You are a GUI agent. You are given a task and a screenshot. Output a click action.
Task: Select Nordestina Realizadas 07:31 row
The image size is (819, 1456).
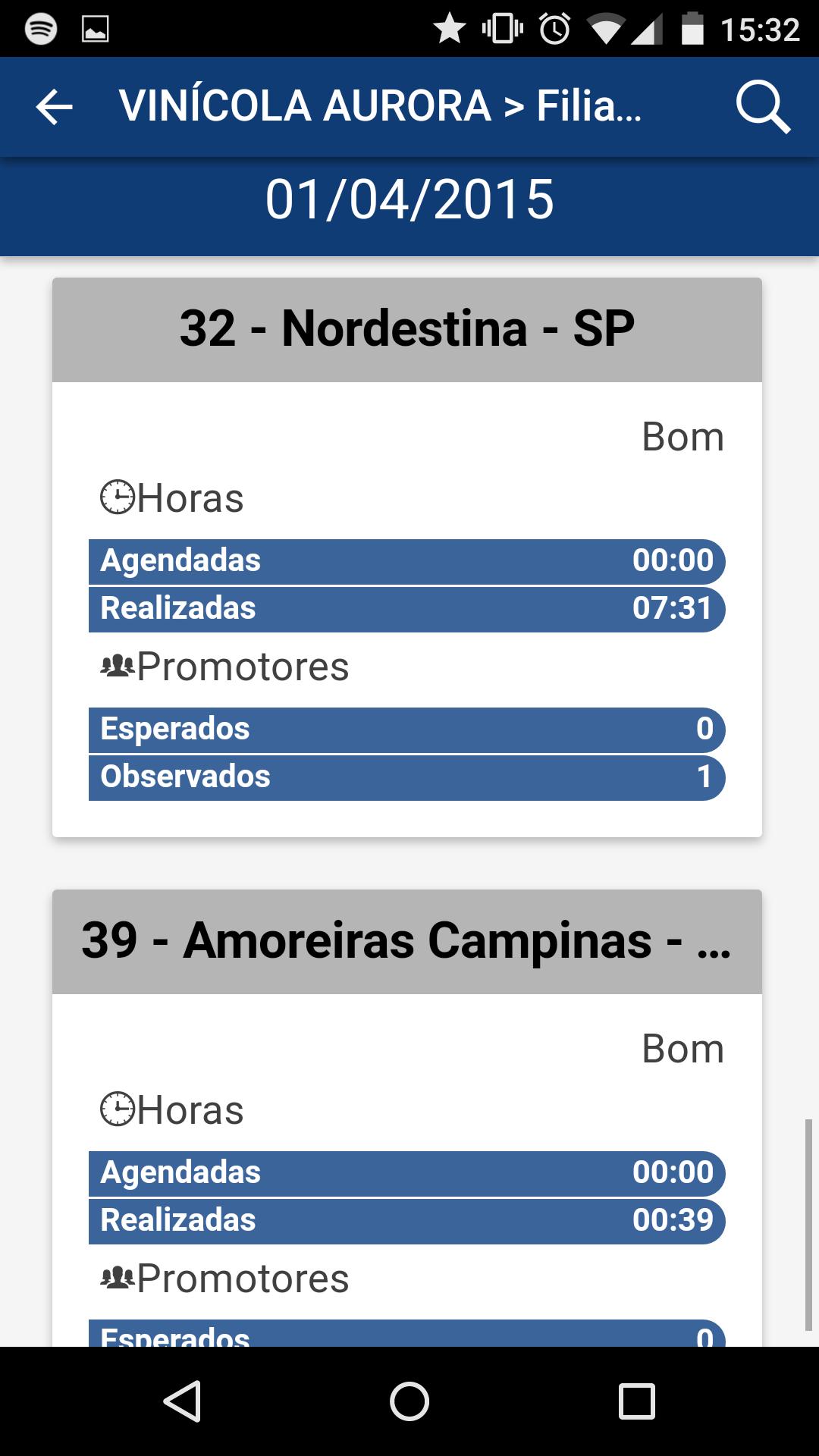click(x=407, y=609)
